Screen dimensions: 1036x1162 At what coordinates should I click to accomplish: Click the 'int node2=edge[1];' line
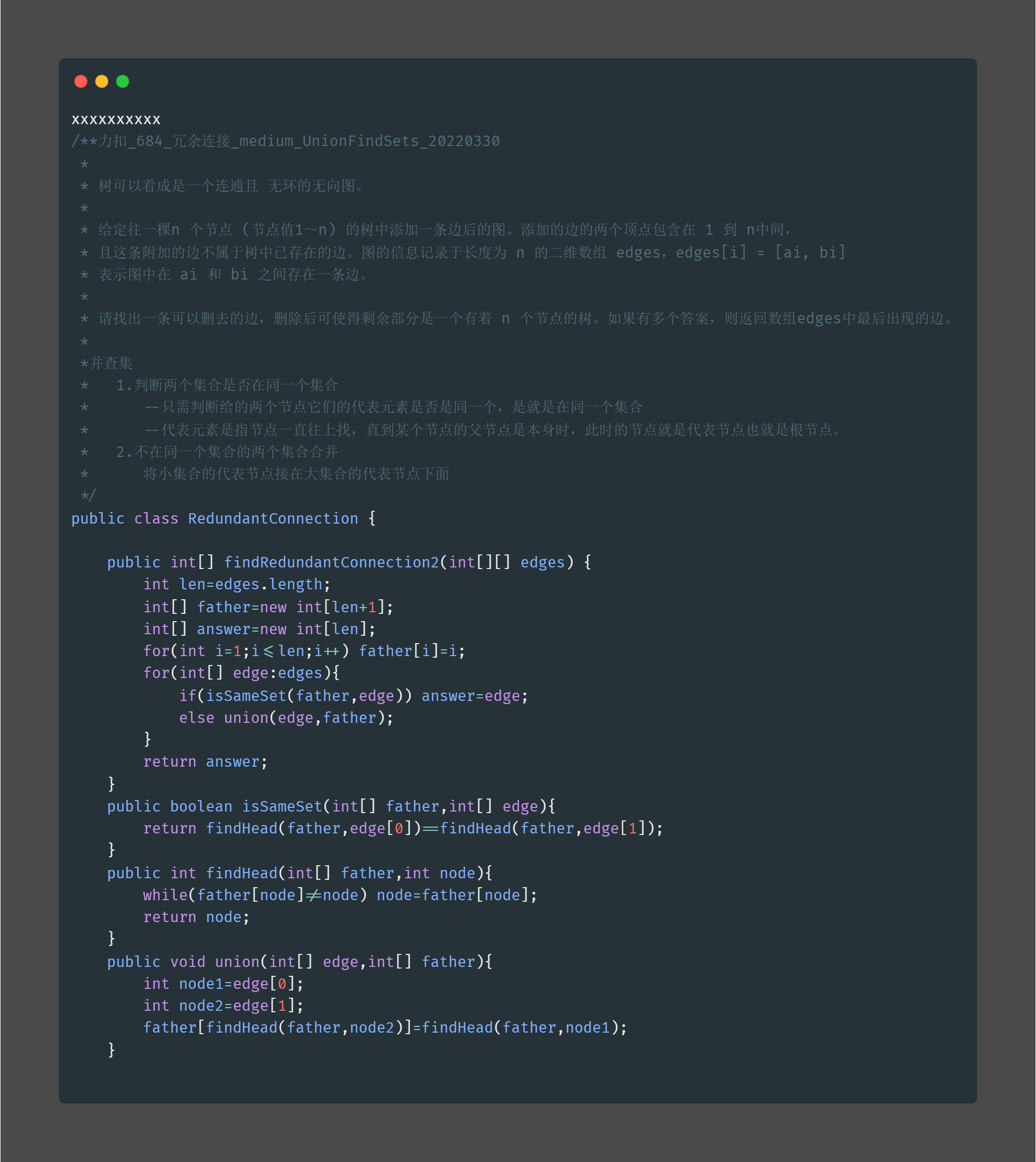click(x=223, y=1006)
